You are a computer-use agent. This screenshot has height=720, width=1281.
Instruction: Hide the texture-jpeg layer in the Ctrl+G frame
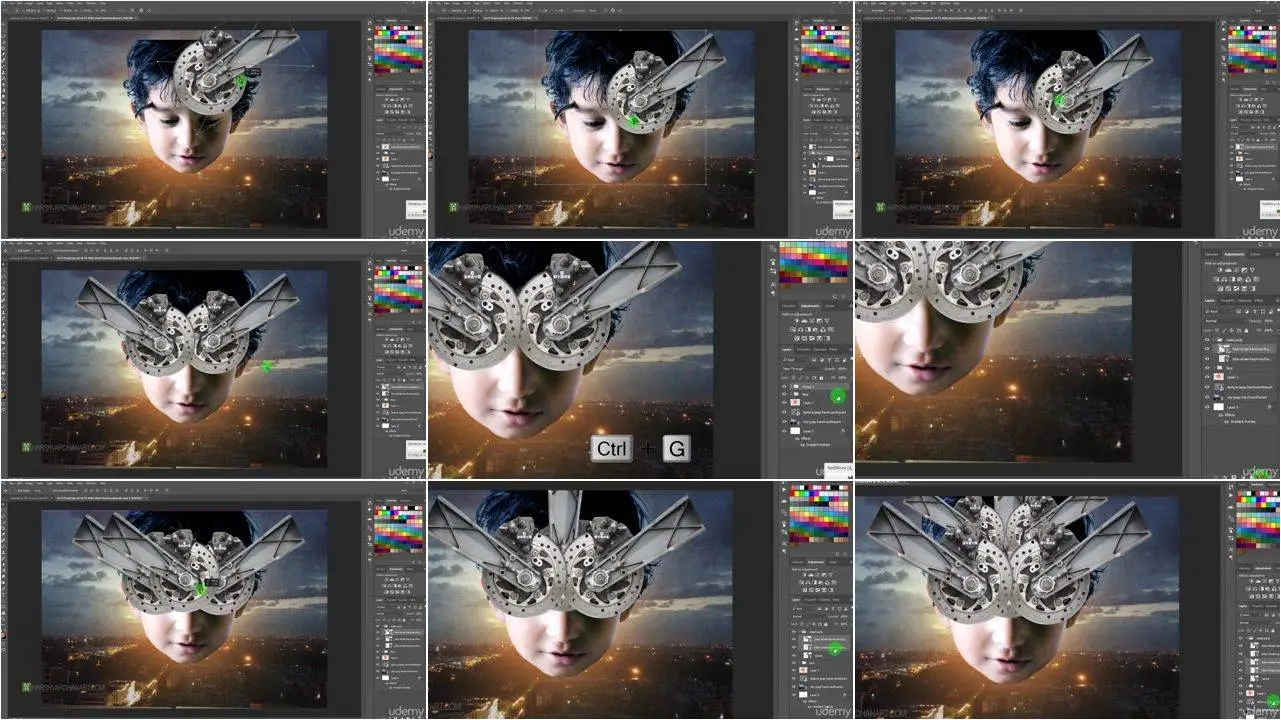click(x=785, y=412)
